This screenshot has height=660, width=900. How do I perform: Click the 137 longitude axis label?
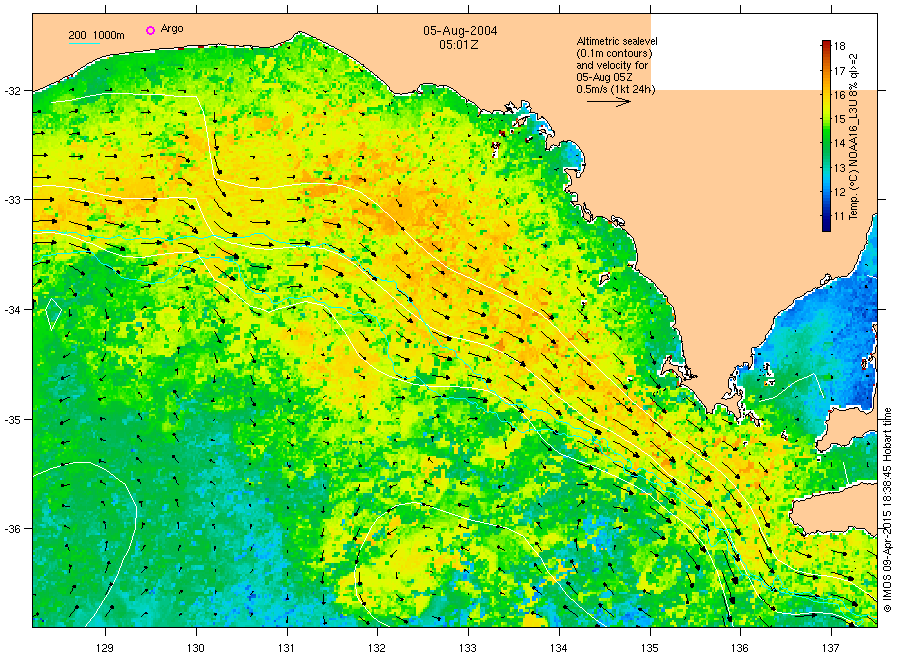tap(831, 649)
